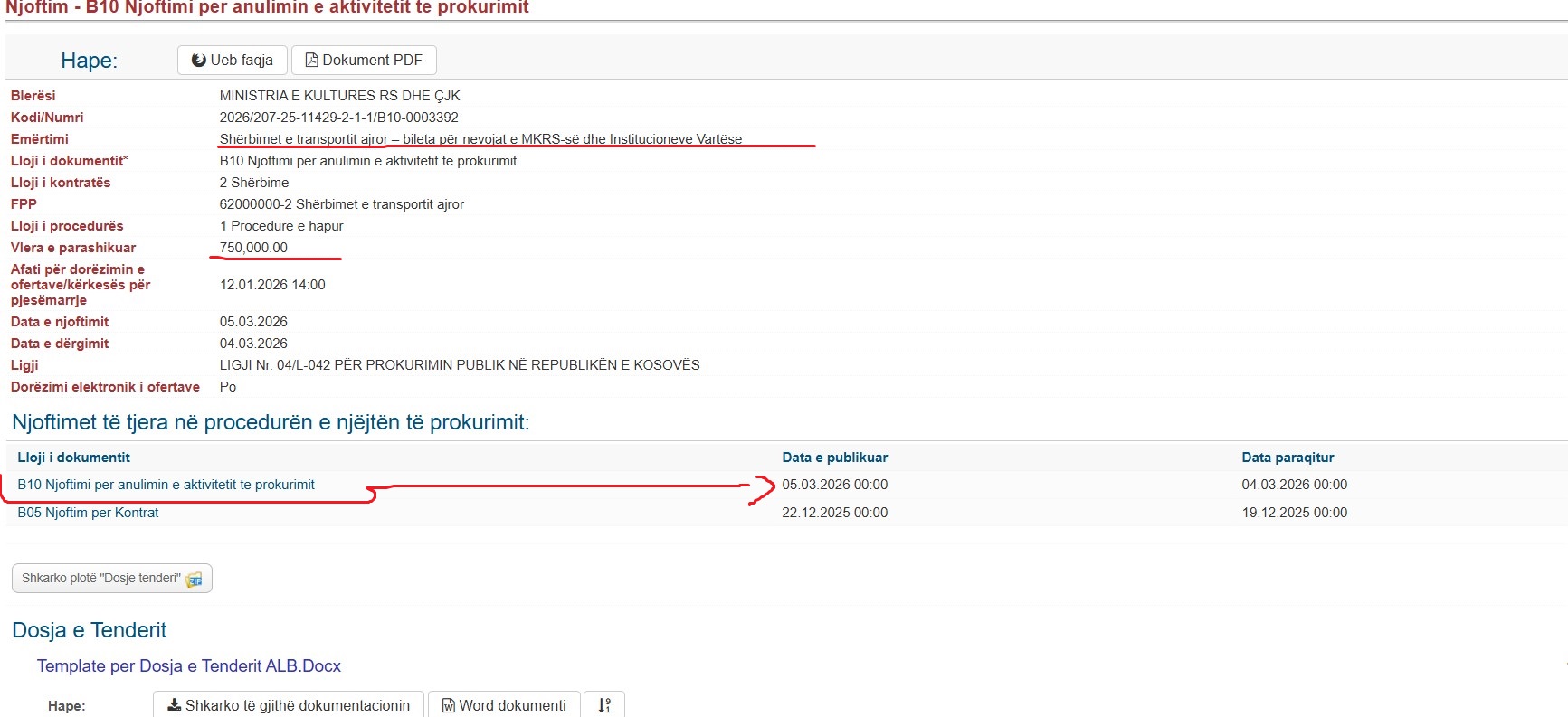The height and width of the screenshot is (717, 1568).
Task: Click the Data paraqitur column header
Action: coord(1288,458)
